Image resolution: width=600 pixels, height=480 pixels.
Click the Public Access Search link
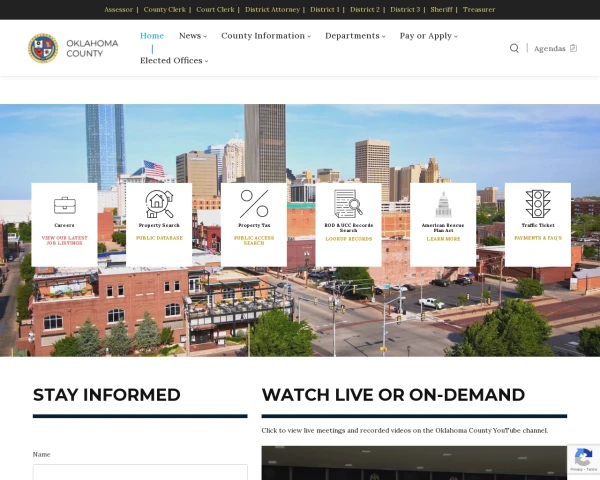tap(254, 240)
